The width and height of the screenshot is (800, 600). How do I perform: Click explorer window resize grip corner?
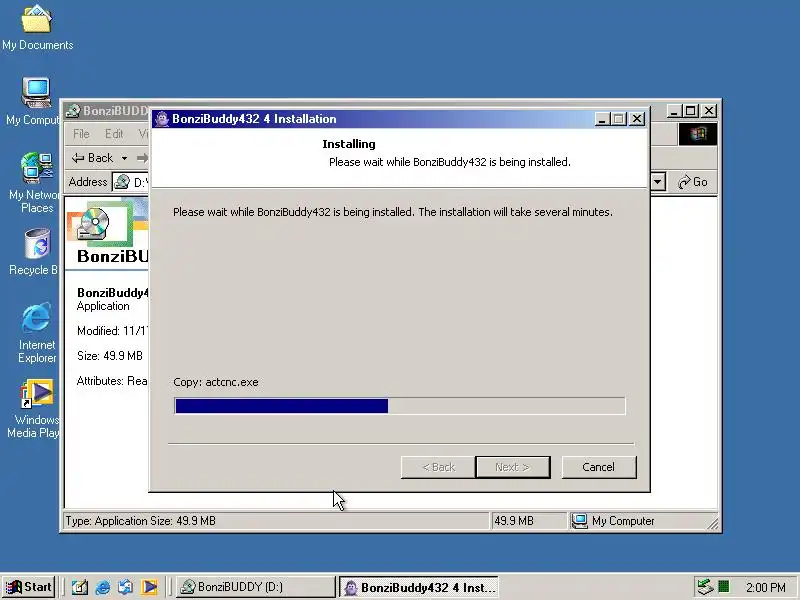click(713, 523)
